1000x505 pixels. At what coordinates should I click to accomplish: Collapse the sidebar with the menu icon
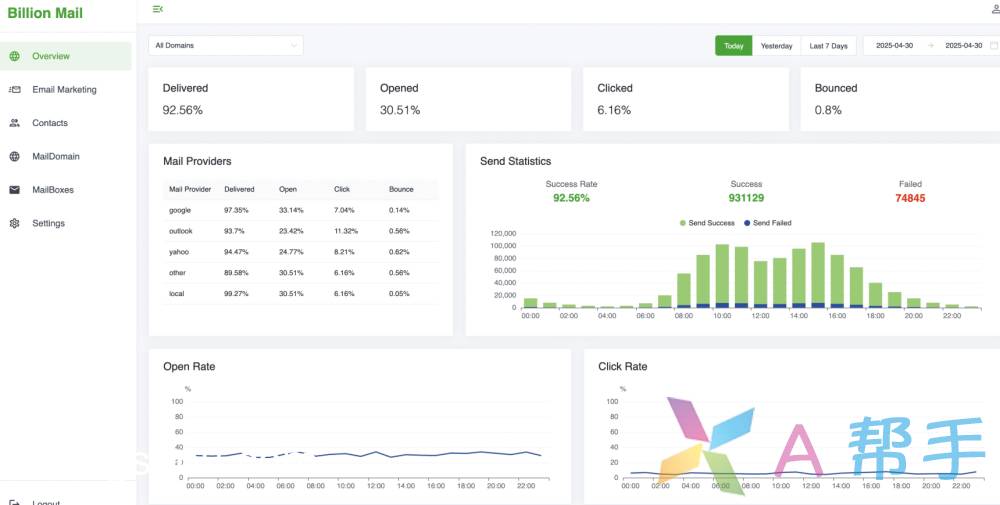click(x=158, y=9)
